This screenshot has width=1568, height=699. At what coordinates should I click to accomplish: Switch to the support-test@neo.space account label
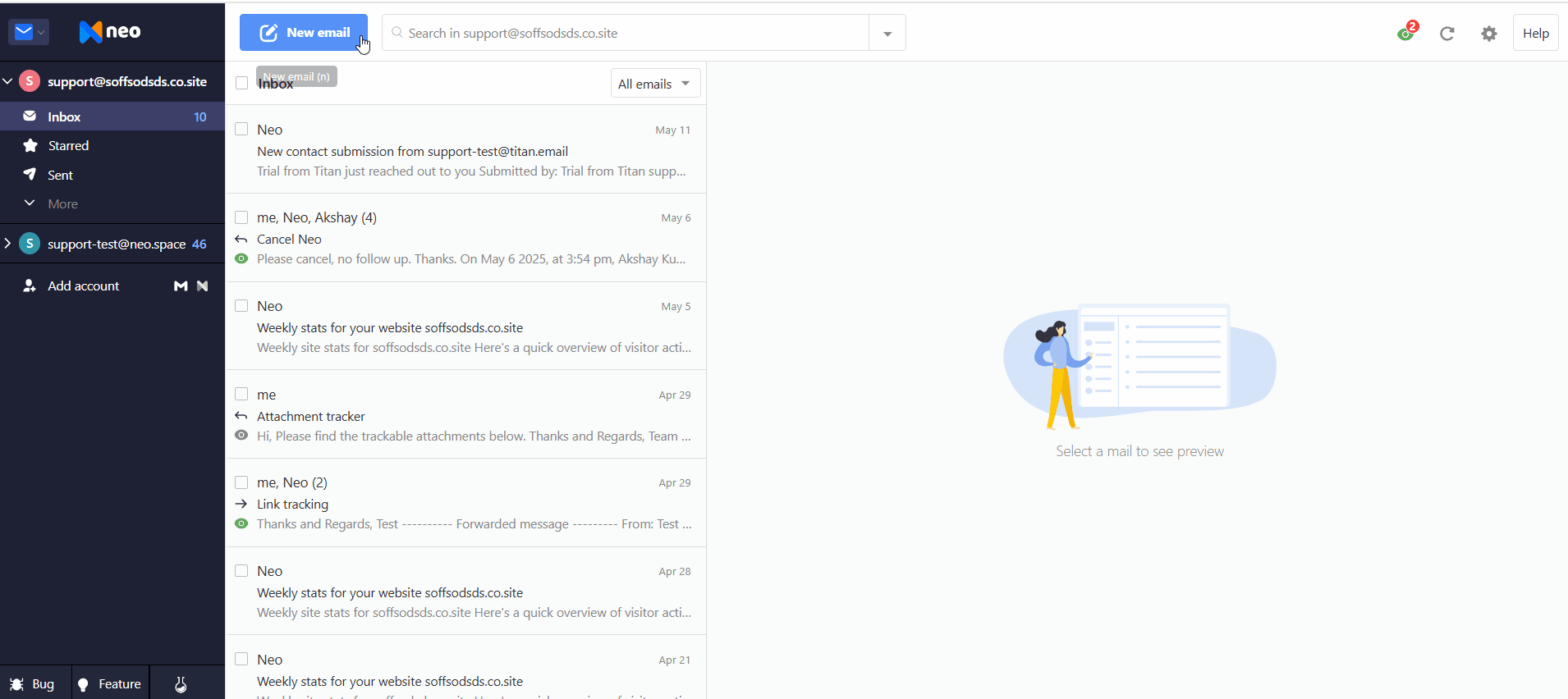click(x=117, y=244)
